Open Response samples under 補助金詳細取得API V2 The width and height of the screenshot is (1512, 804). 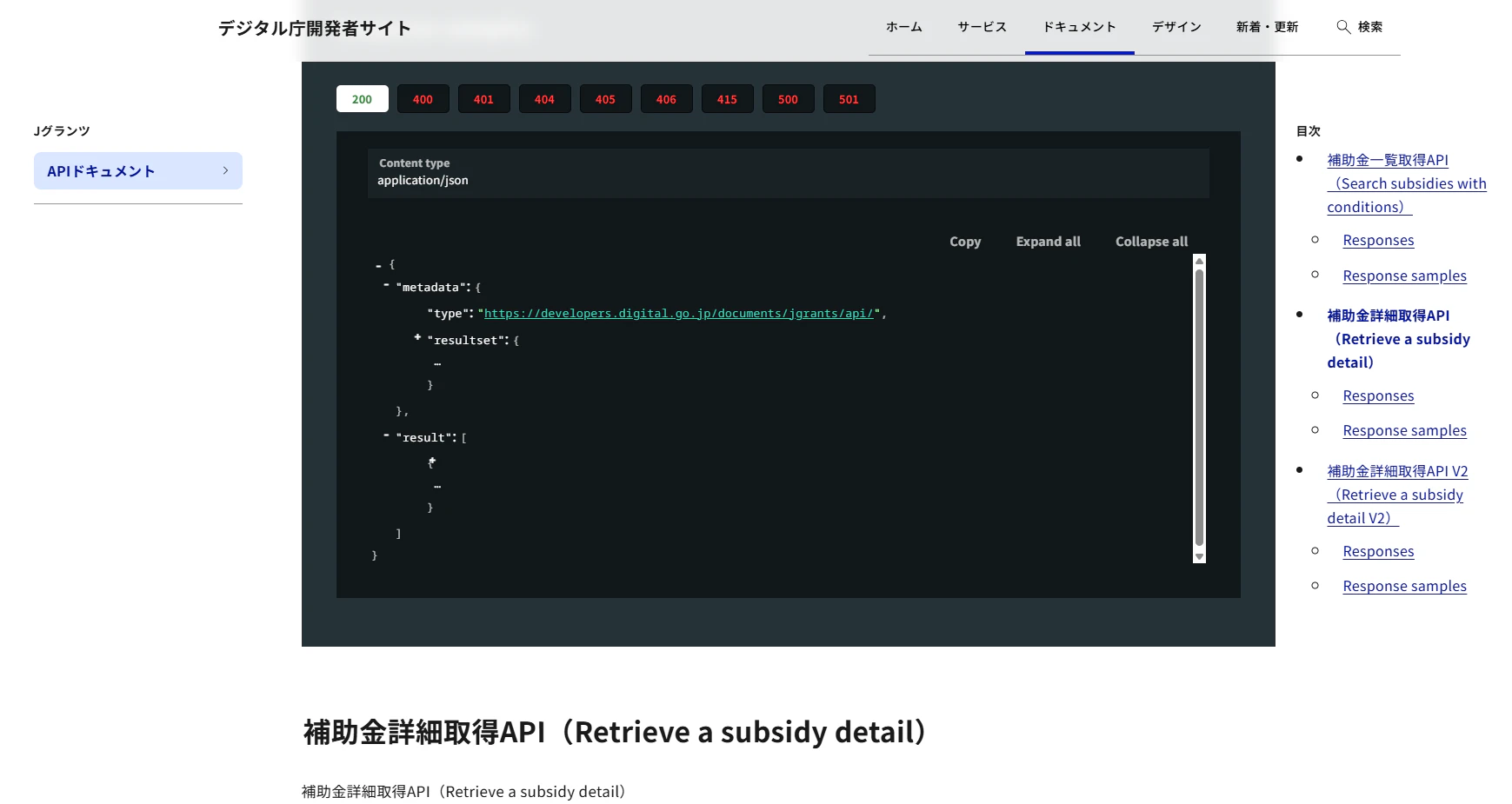[1404, 586]
